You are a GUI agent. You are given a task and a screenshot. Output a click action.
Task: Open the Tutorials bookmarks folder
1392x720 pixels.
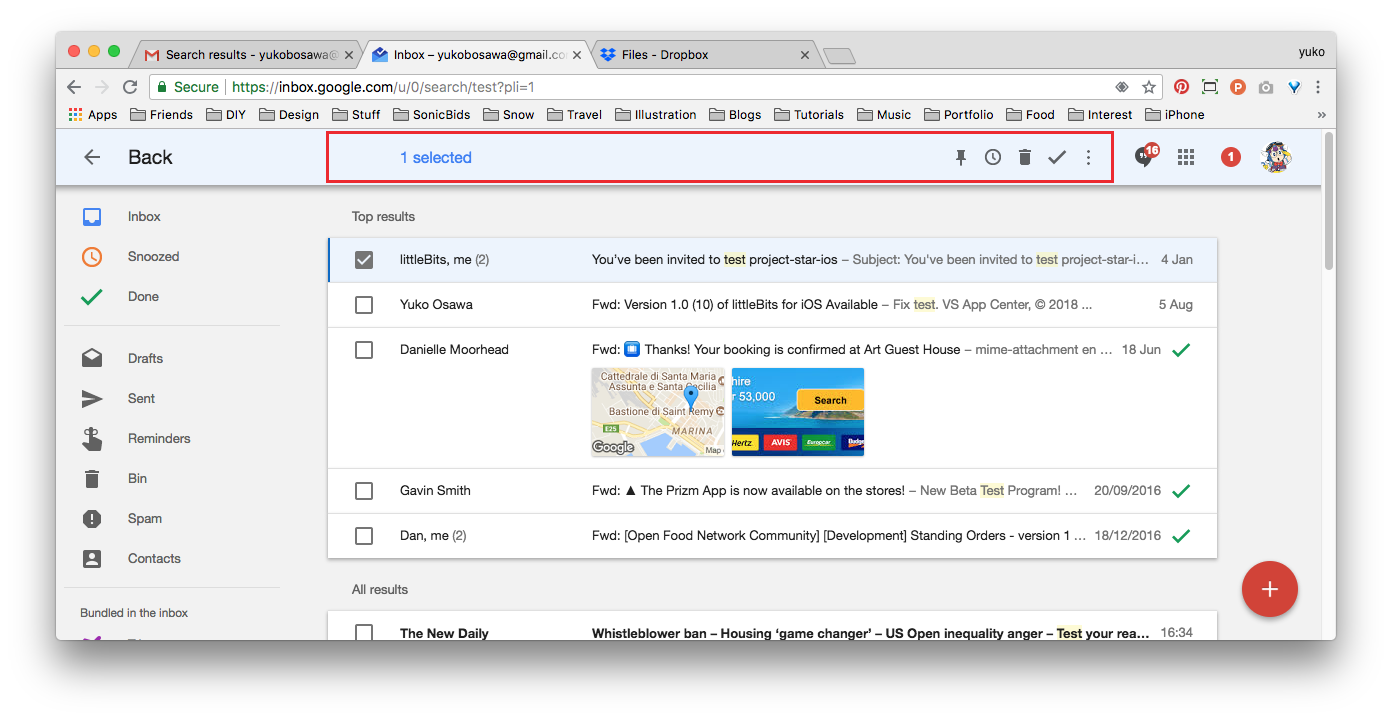click(x=809, y=114)
